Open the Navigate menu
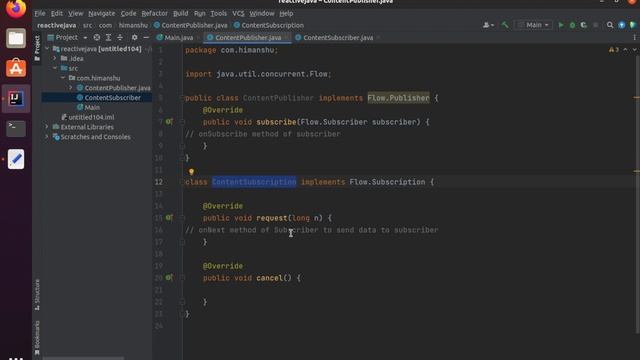This screenshot has width=640, height=360. [102, 13]
